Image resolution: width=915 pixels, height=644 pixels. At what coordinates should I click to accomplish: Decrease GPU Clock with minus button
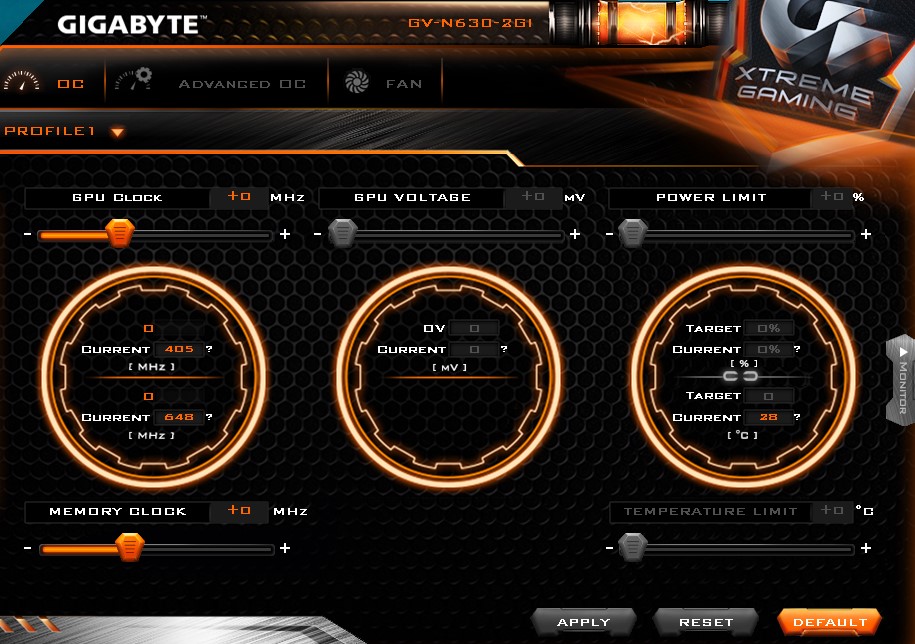(27, 234)
